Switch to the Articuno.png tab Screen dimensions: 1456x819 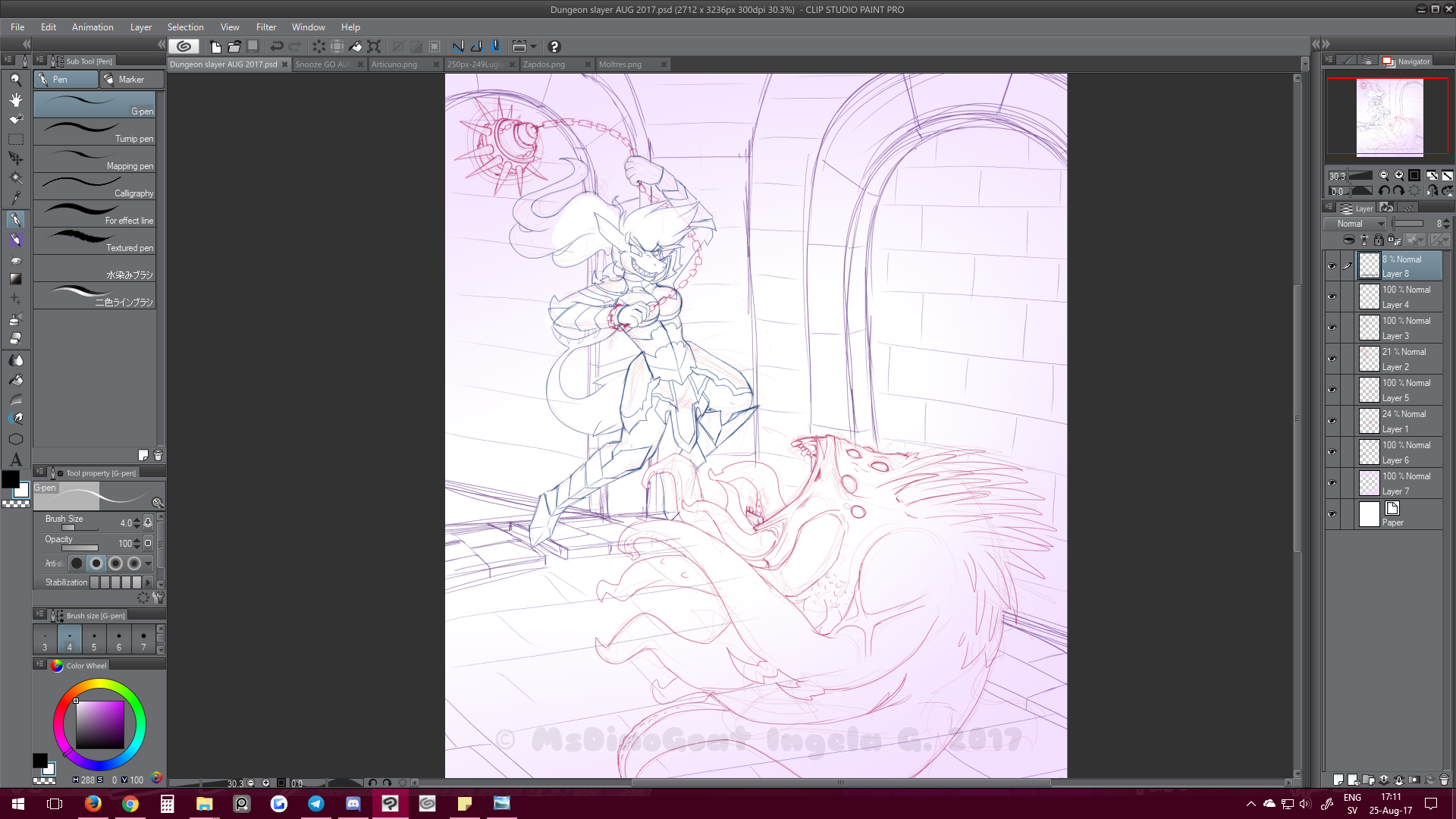click(x=394, y=64)
